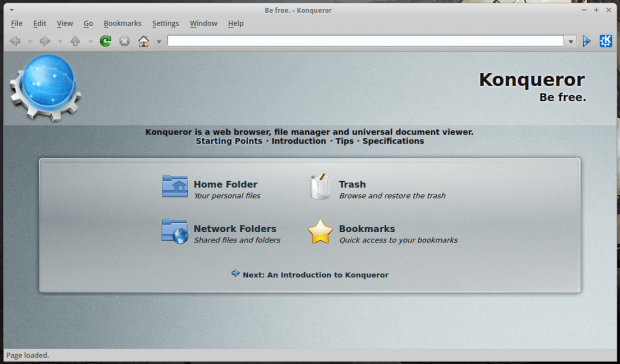Click the yellow Bookmarks star icon

(320, 232)
